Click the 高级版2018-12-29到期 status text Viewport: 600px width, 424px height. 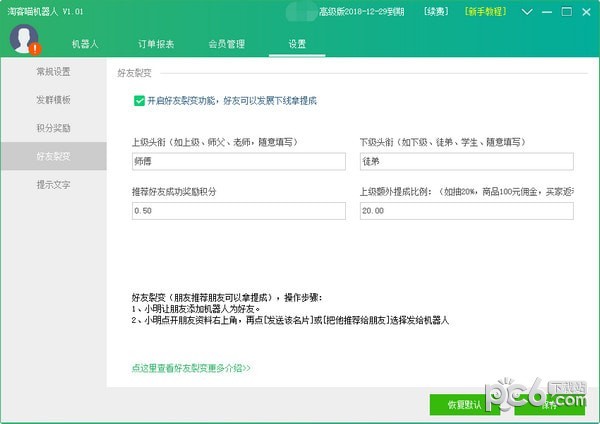362,12
